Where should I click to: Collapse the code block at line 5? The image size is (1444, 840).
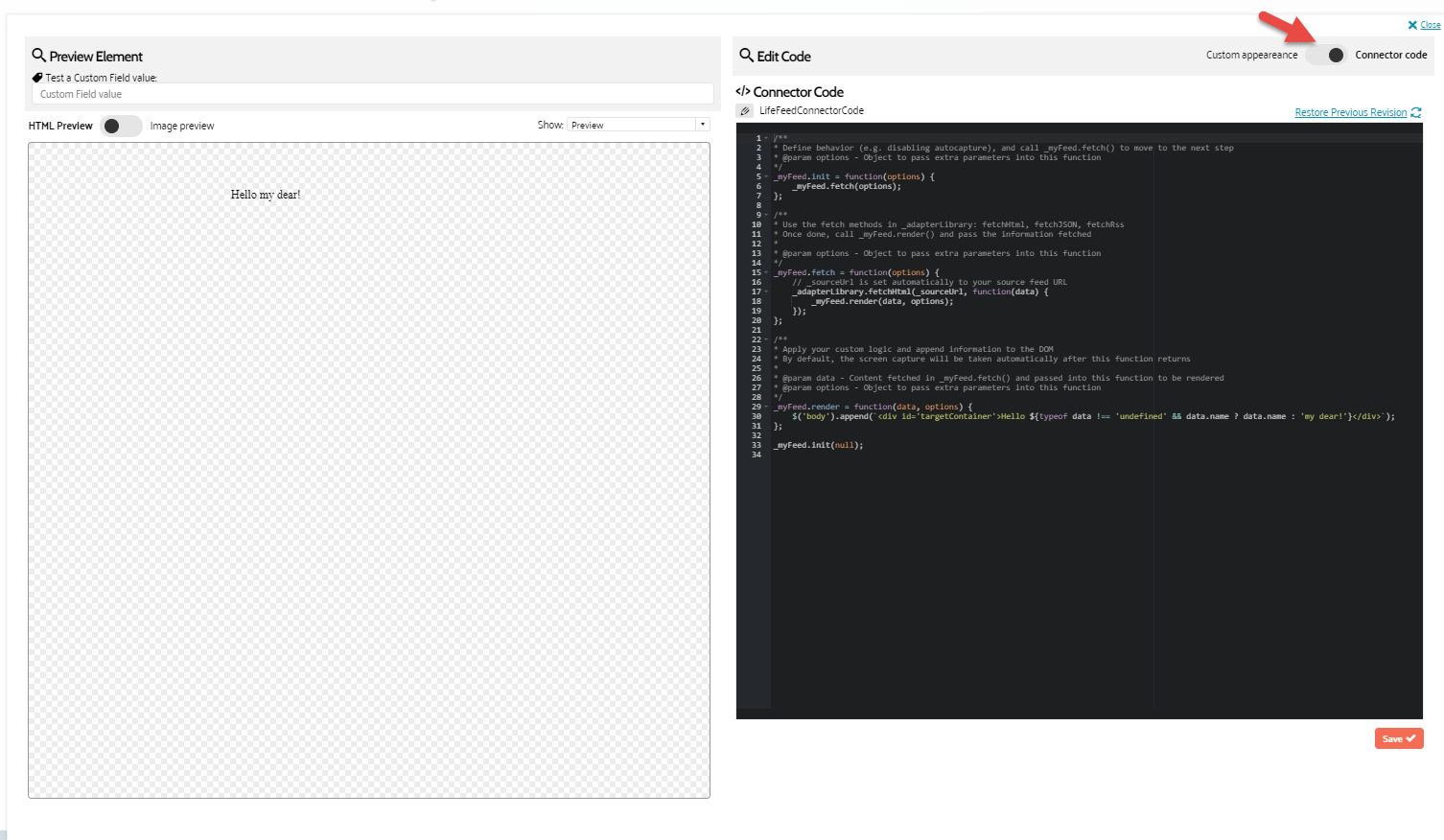pos(766,177)
